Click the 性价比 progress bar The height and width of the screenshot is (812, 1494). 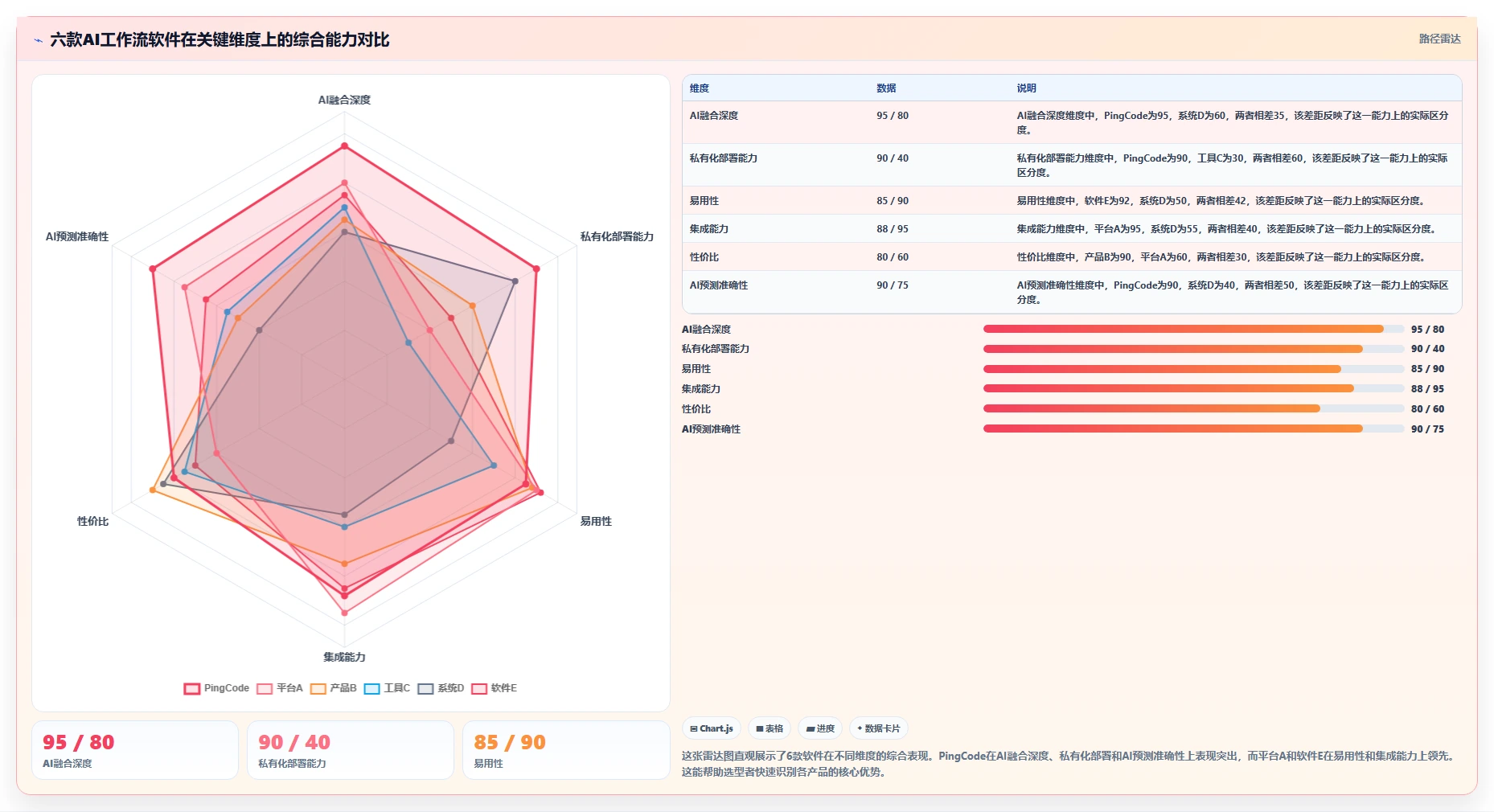(x=1193, y=408)
